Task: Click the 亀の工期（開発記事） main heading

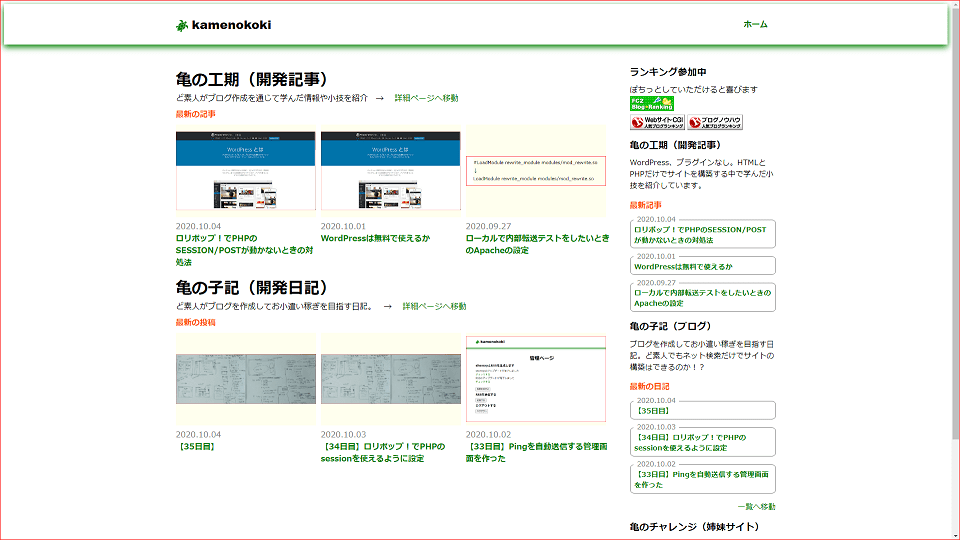Action: point(252,79)
